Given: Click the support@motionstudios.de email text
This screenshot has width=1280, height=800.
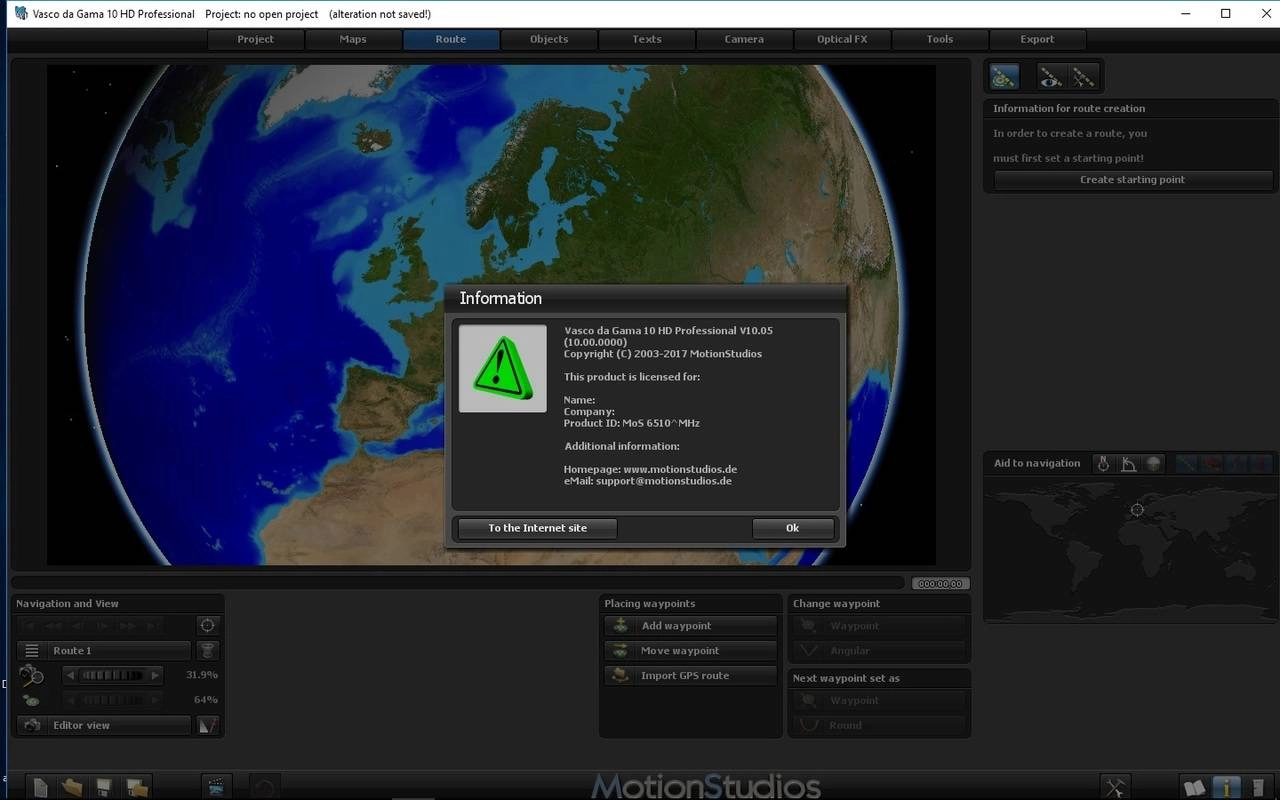Looking at the screenshot, I should pyautogui.click(x=664, y=481).
